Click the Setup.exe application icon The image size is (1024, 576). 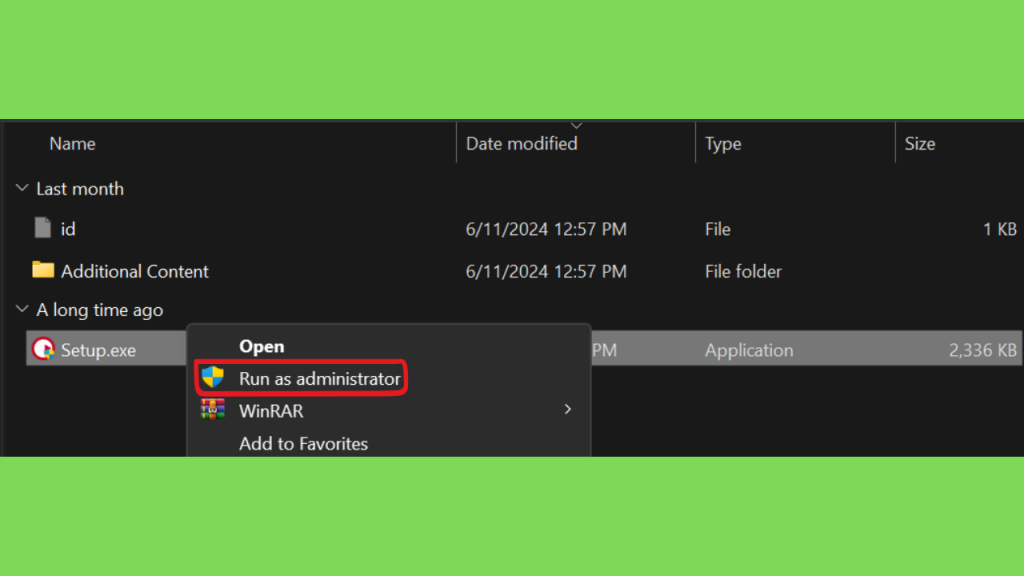point(43,349)
